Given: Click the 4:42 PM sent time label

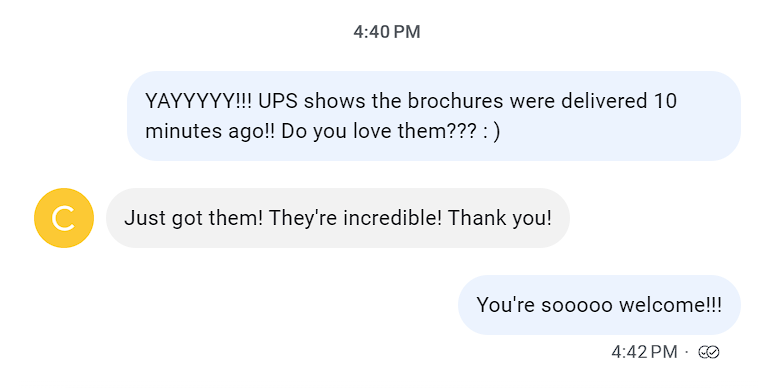Looking at the screenshot, I should point(644,352).
